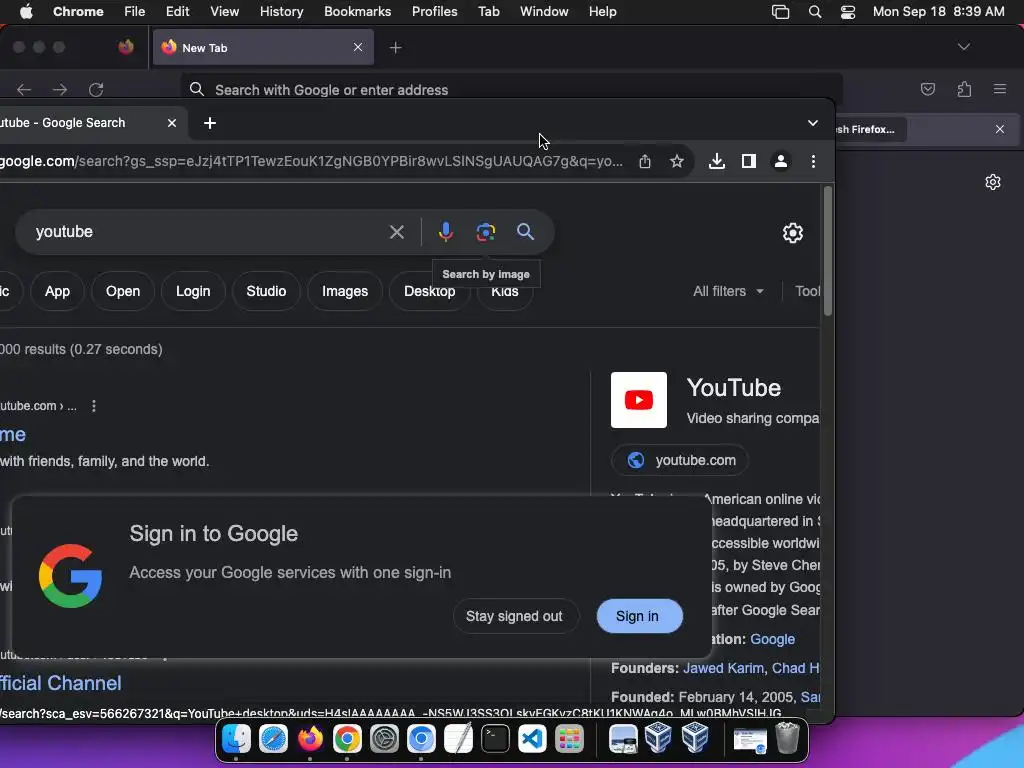
Task: Click Firefox back arrow
Action: (24, 89)
